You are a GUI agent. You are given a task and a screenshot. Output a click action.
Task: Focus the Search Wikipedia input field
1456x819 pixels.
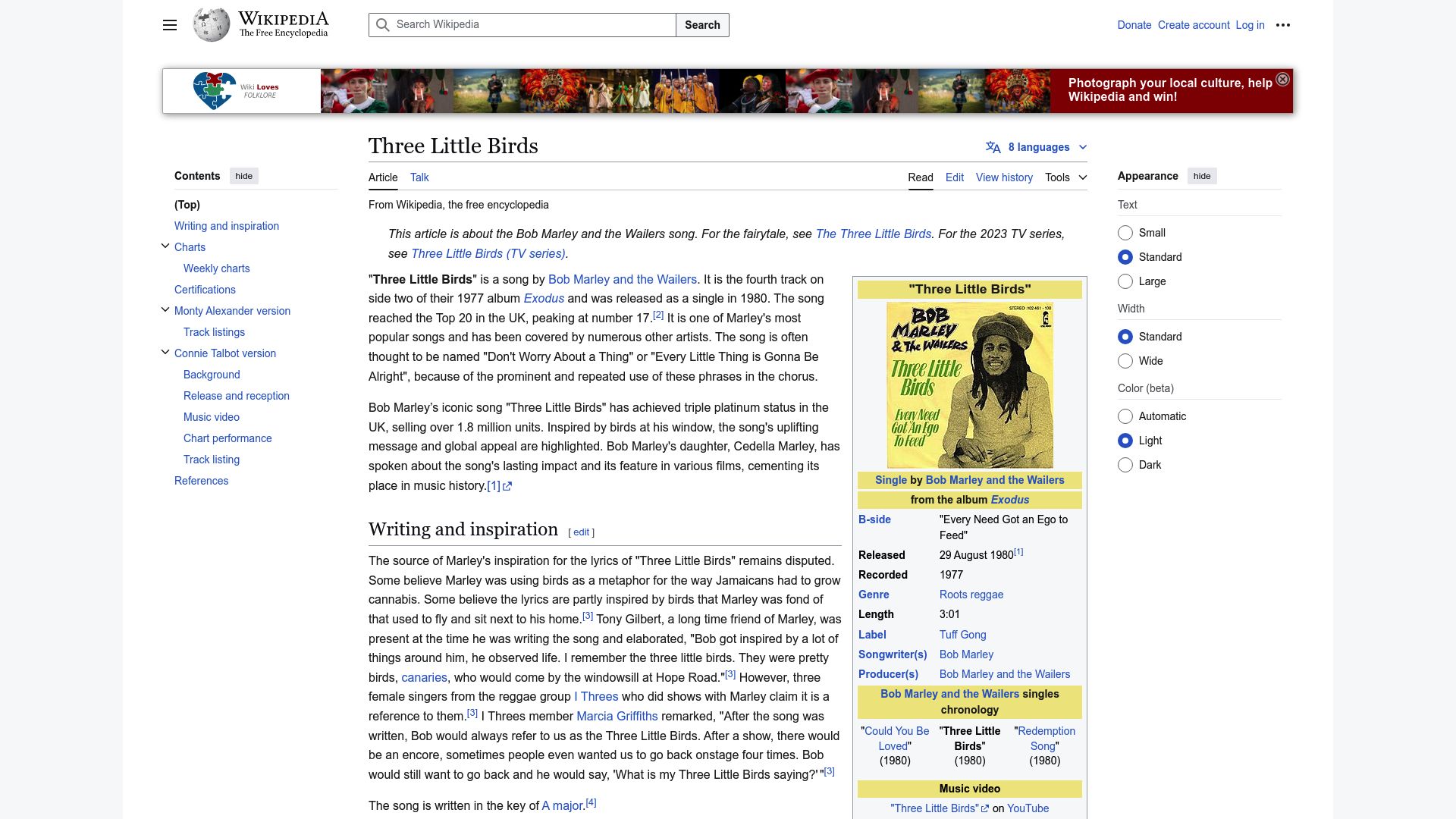point(522,25)
